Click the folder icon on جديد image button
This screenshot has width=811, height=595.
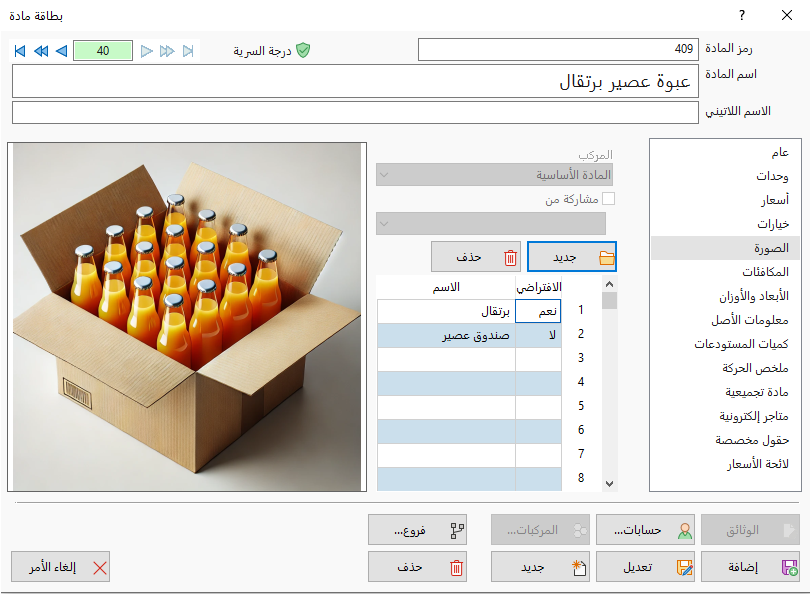(x=607, y=257)
